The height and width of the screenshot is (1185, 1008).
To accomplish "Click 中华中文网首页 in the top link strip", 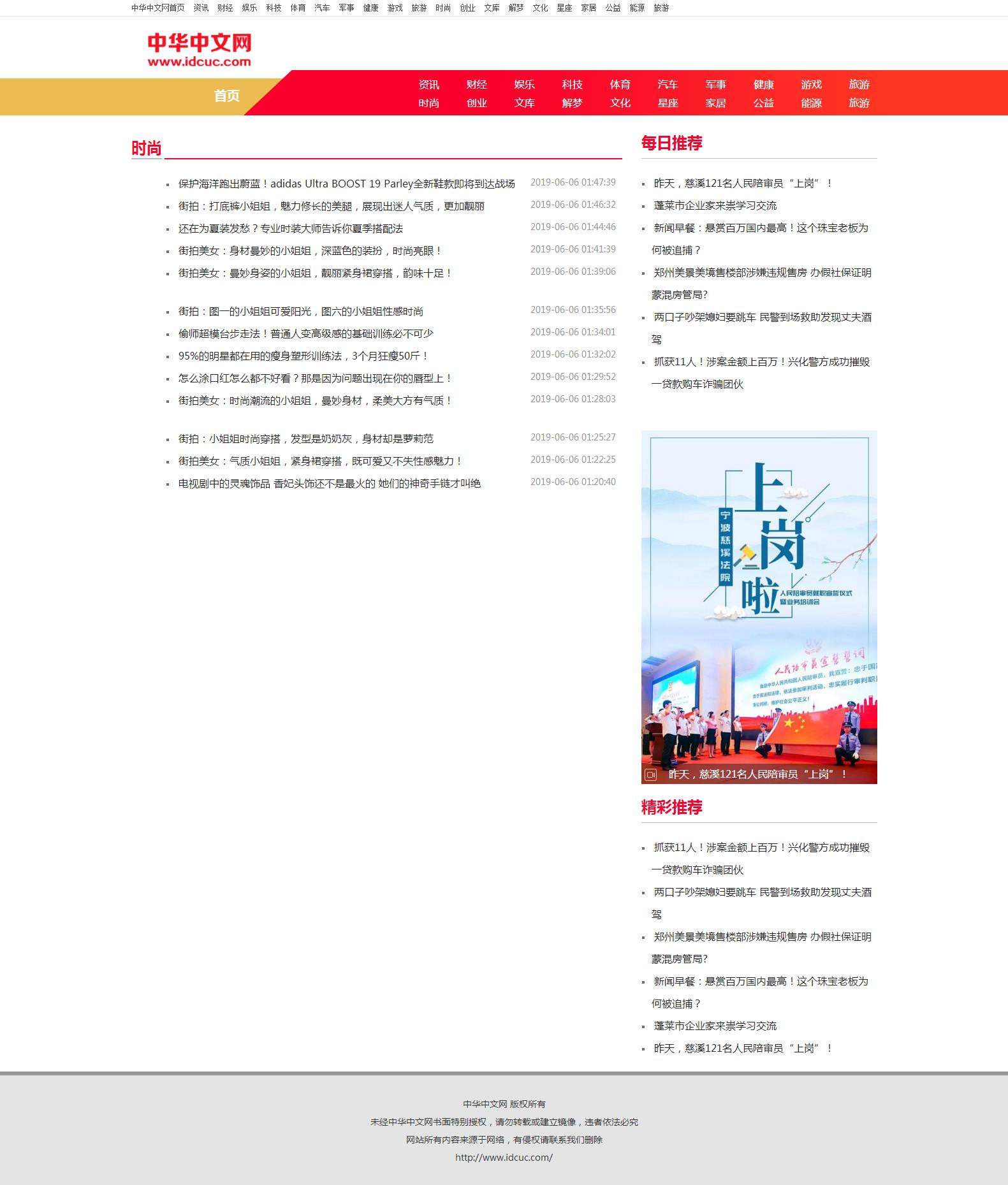I will tap(157, 8).
